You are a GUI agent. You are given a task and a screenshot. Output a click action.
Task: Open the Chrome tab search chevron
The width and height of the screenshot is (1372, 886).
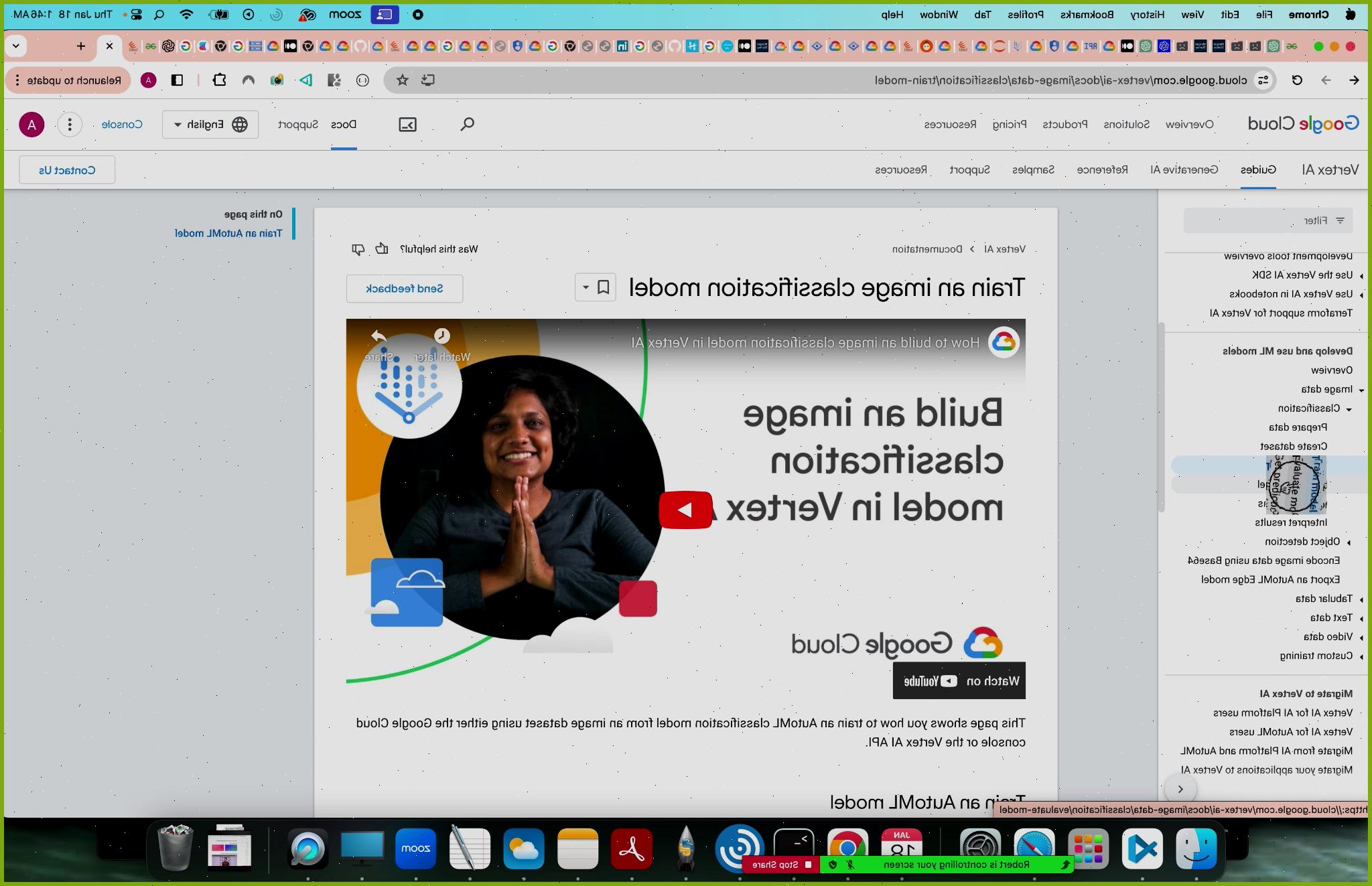click(16, 46)
